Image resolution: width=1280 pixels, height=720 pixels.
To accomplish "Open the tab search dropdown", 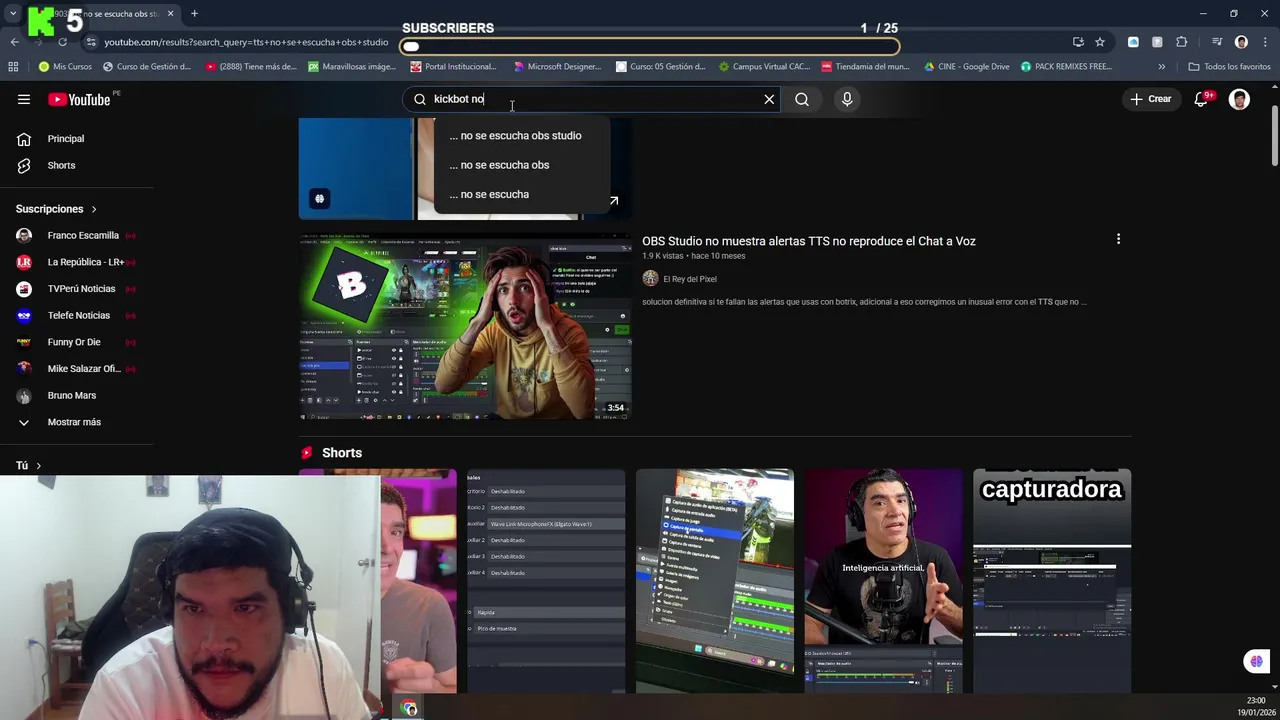I will pyautogui.click(x=13, y=14).
